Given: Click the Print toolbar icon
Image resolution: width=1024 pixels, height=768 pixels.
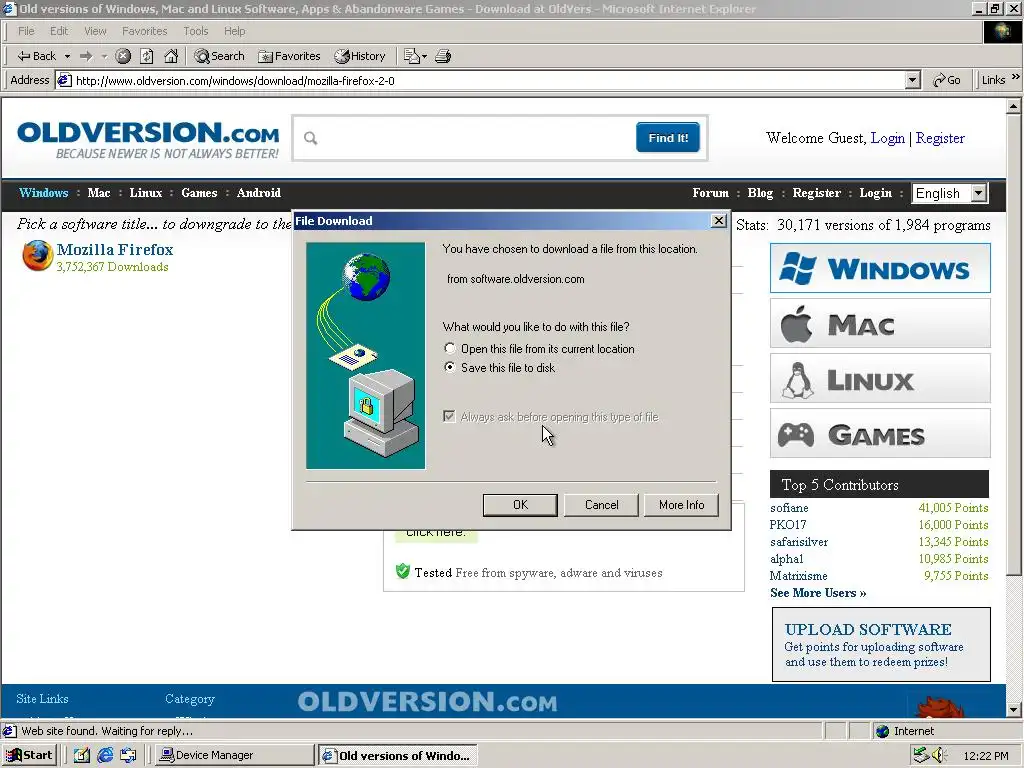Looking at the screenshot, I should [x=443, y=56].
